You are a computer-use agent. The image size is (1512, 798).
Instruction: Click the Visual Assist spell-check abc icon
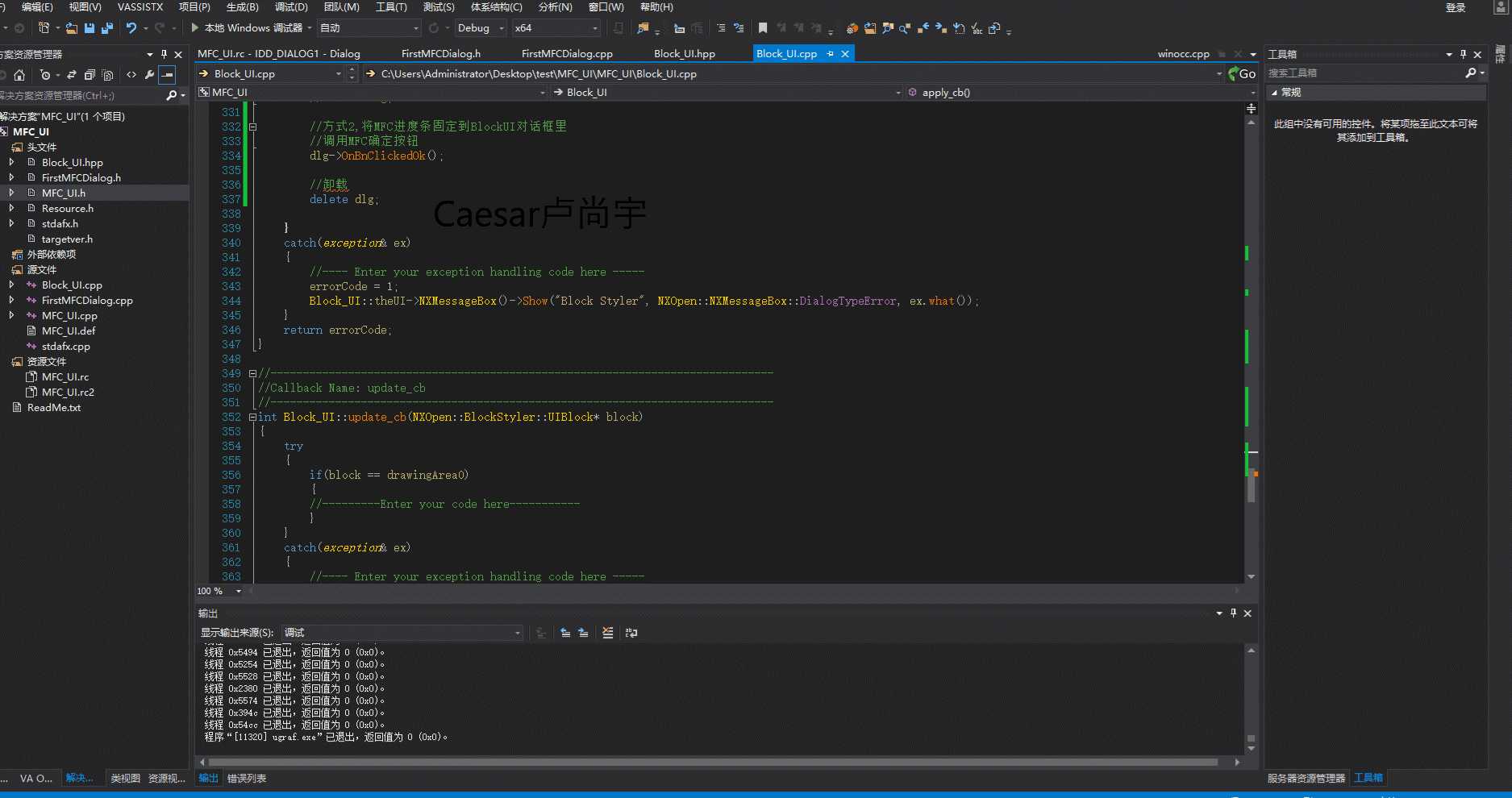coord(977,28)
